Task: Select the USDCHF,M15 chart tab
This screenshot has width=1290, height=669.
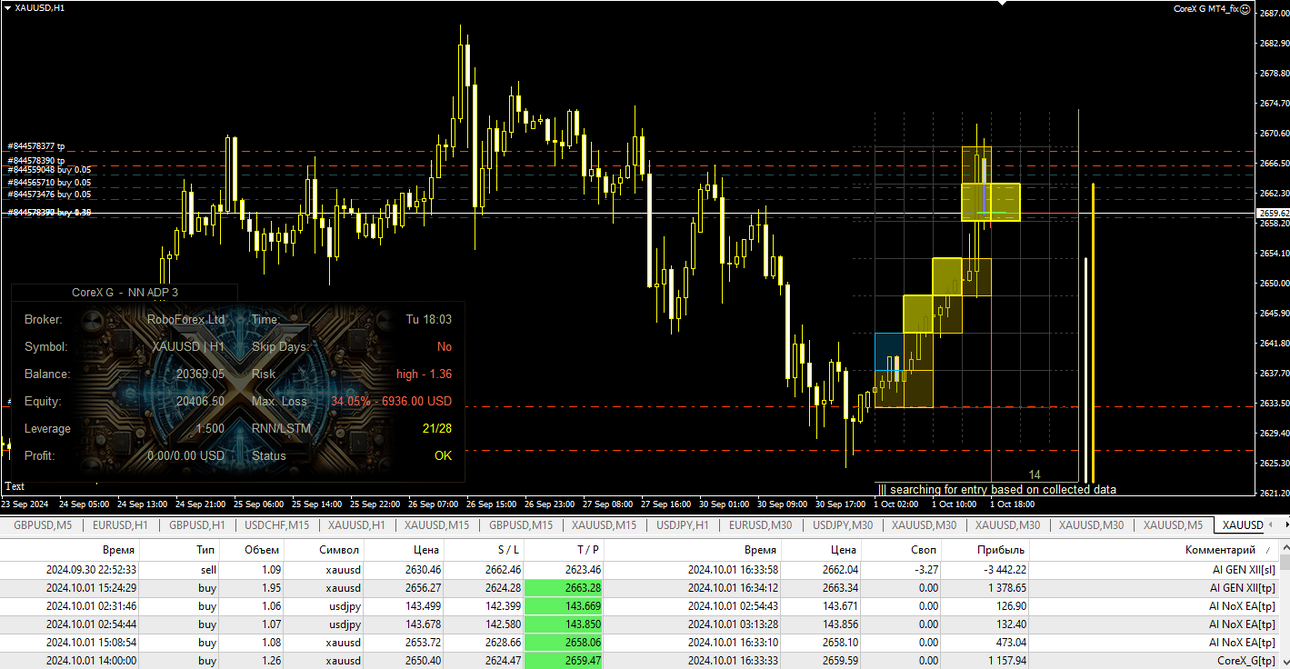Action: (277, 525)
